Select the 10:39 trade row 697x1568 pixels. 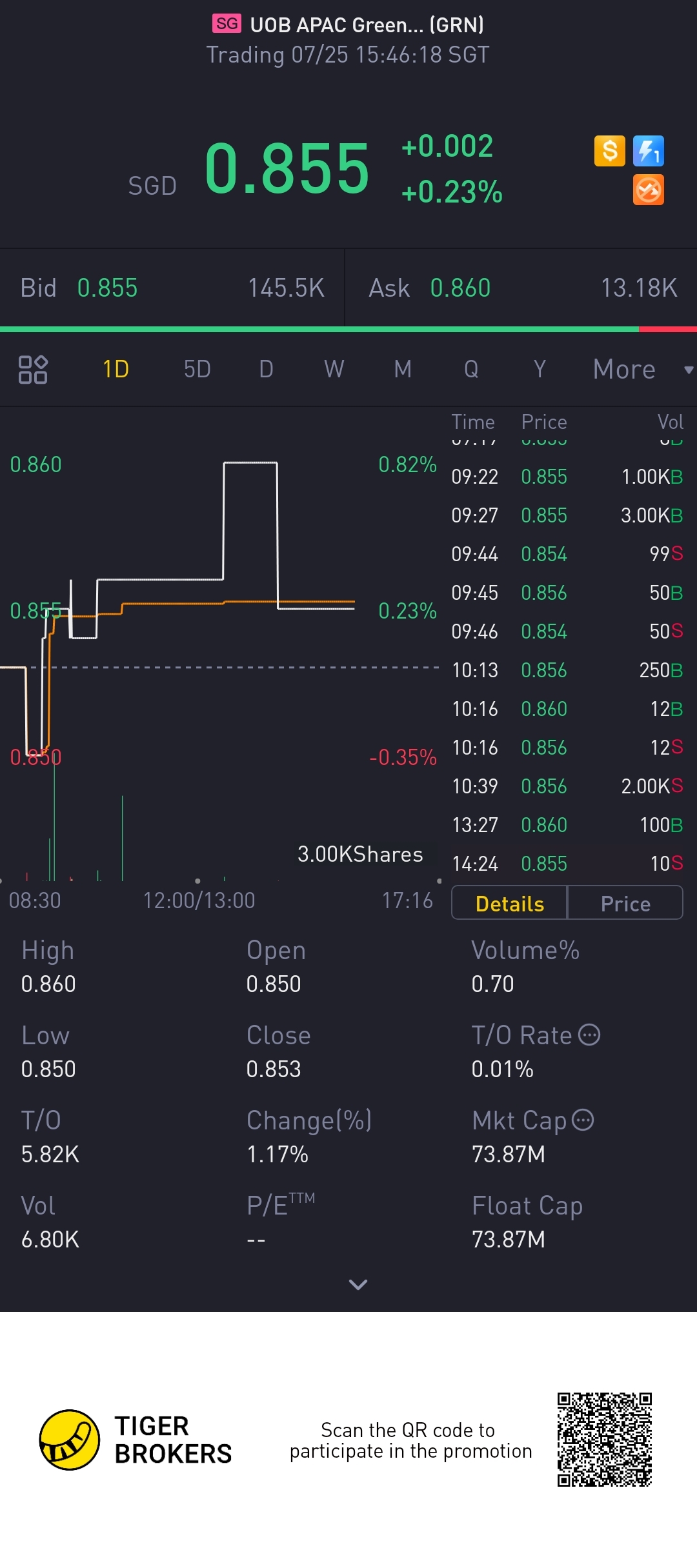(567, 786)
